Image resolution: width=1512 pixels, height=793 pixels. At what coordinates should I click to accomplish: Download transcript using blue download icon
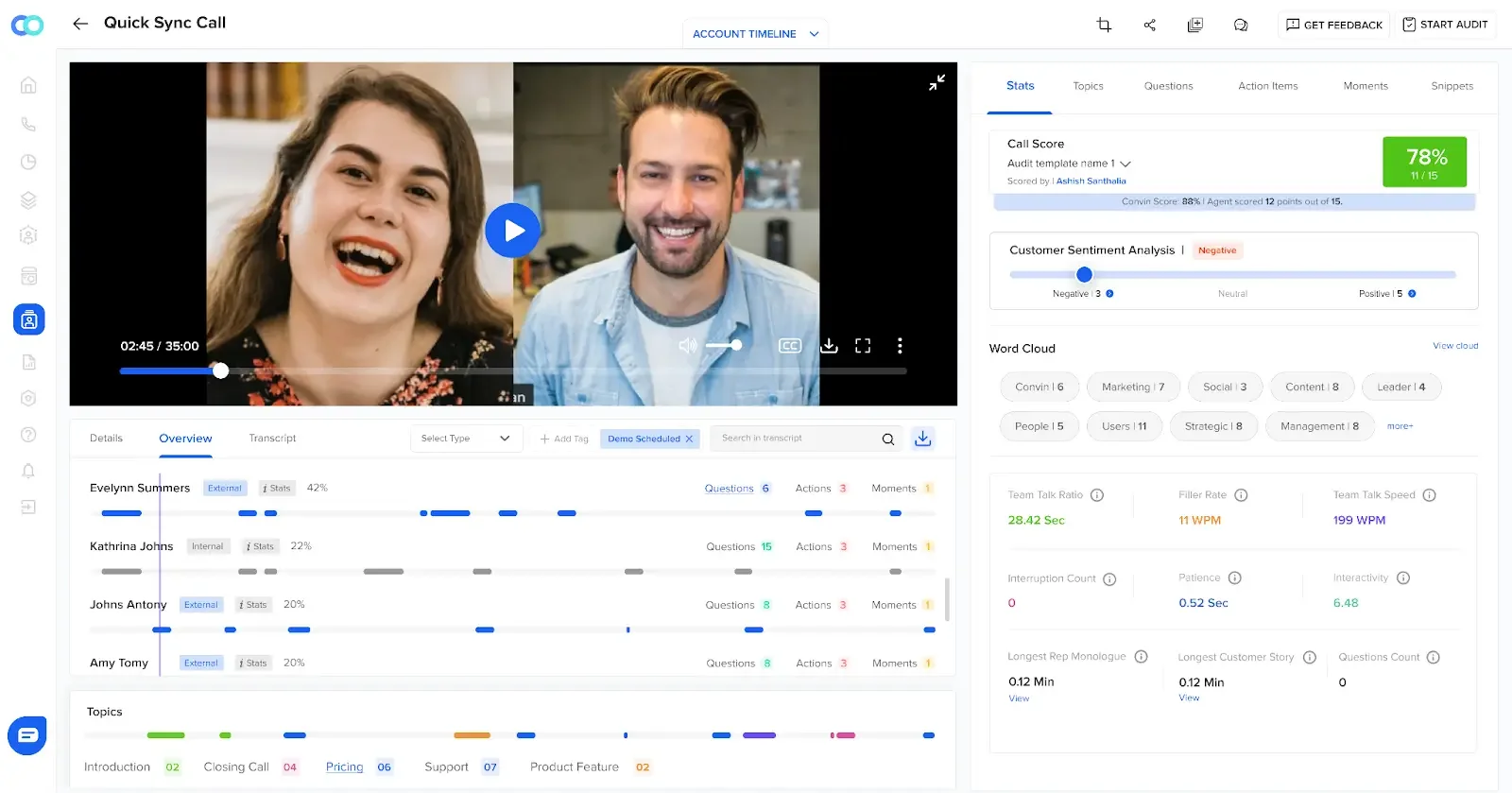(x=922, y=439)
